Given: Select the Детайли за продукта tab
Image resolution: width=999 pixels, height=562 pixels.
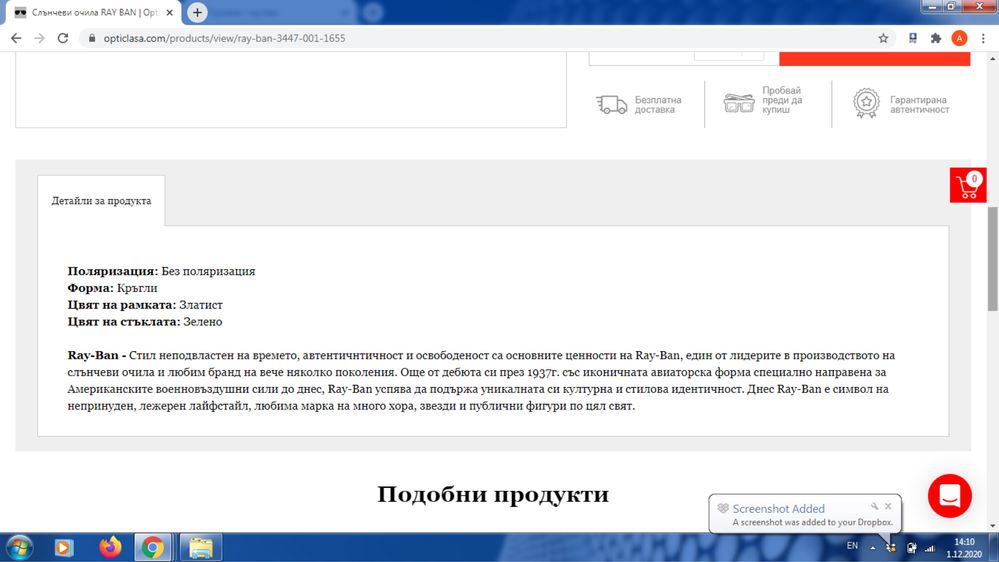Looking at the screenshot, I should tap(101, 201).
